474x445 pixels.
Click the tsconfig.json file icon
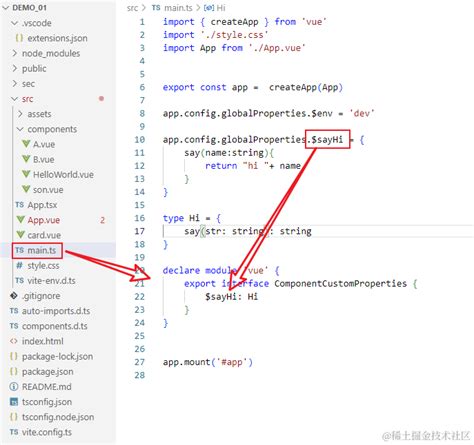point(14,402)
